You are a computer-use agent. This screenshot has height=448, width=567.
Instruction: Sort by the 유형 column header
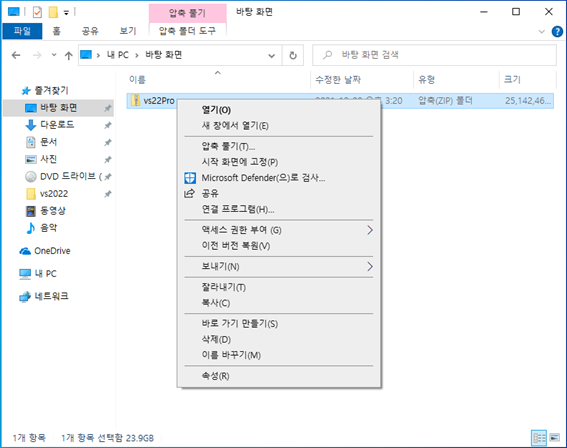click(426, 80)
